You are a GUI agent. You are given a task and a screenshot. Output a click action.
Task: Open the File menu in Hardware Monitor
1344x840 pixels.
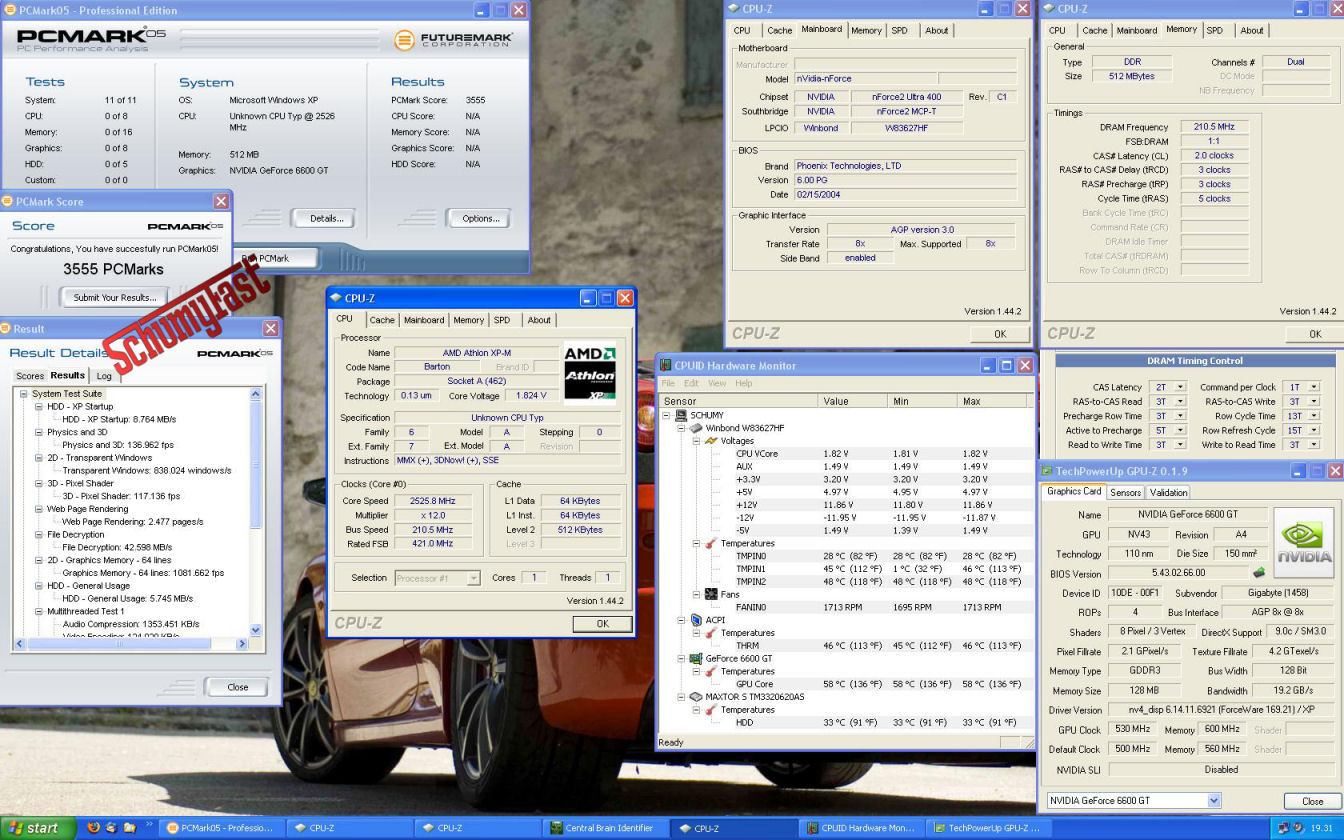(668, 383)
